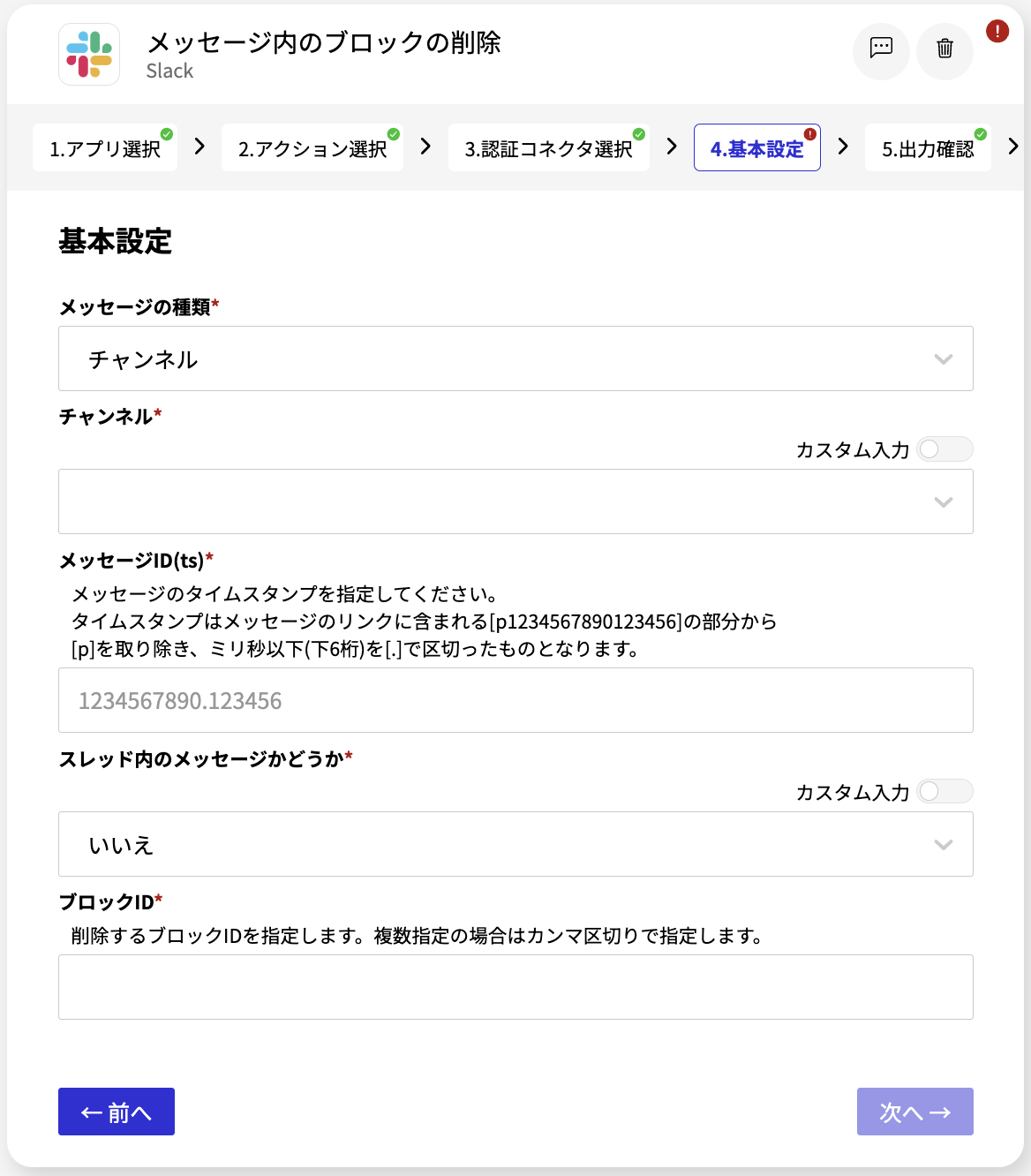Click the chevron after step 5.出力確認

(x=1013, y=147)
